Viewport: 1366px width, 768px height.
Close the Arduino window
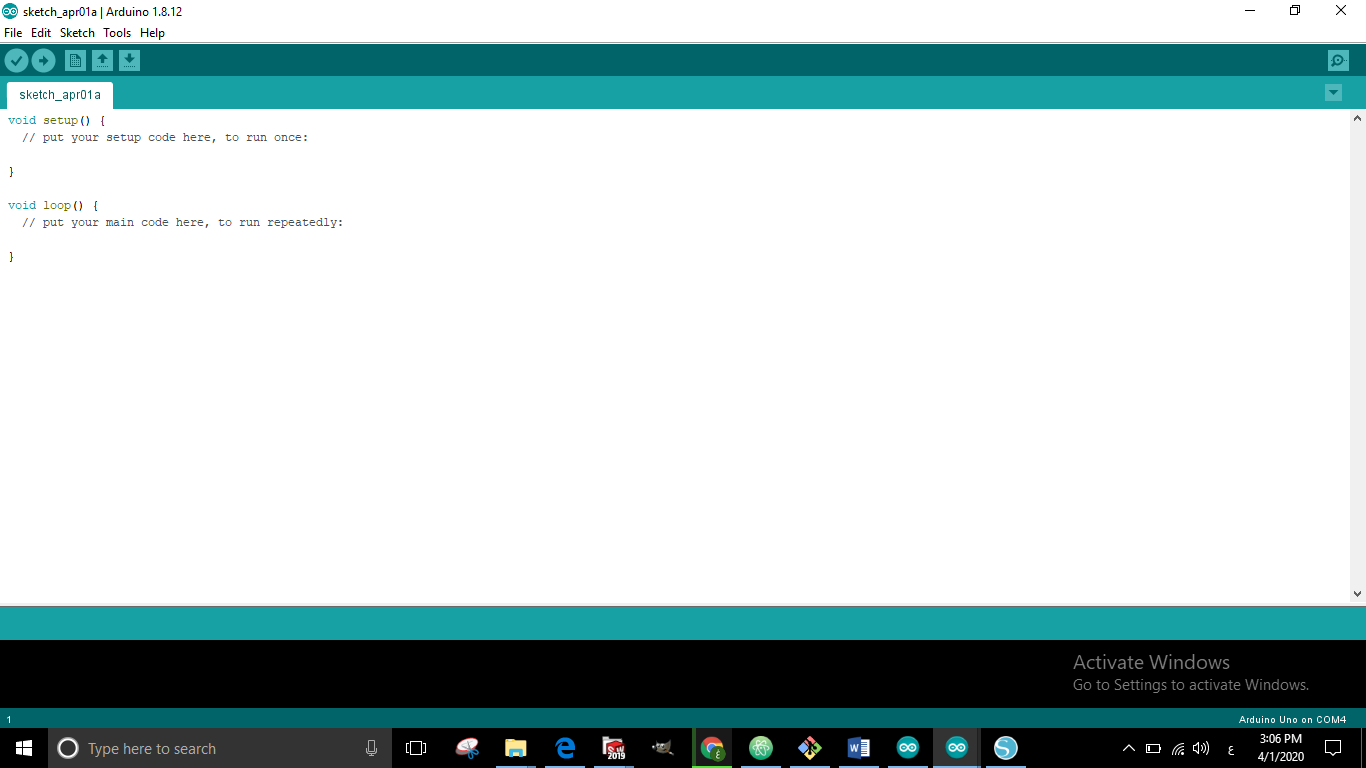coord(1341,11)
